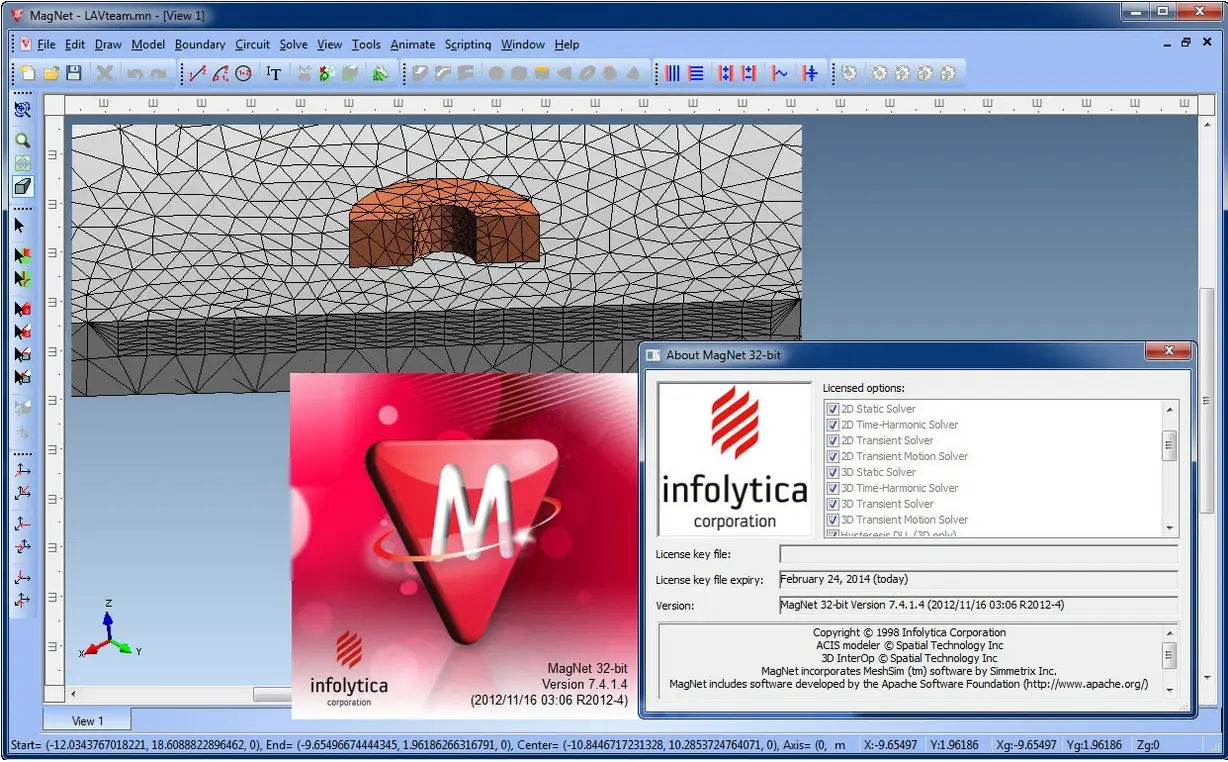Click the red bar with blue cross icon
The height and width of the screenshot is (762, 1228).
click(810, 73)
